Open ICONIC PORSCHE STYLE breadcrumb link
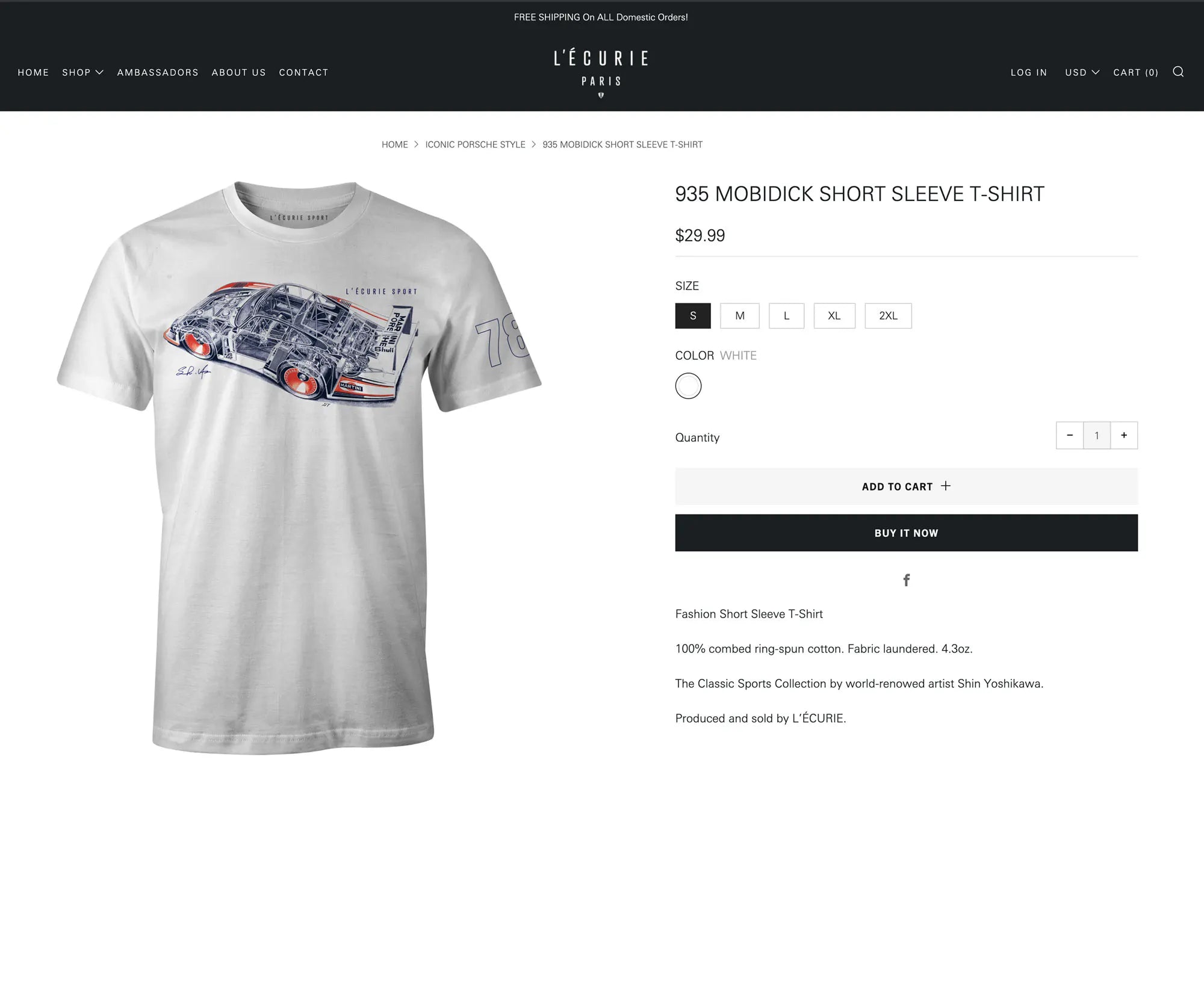The height and width of the screenshot is (981, 1204). coord(475,144)
